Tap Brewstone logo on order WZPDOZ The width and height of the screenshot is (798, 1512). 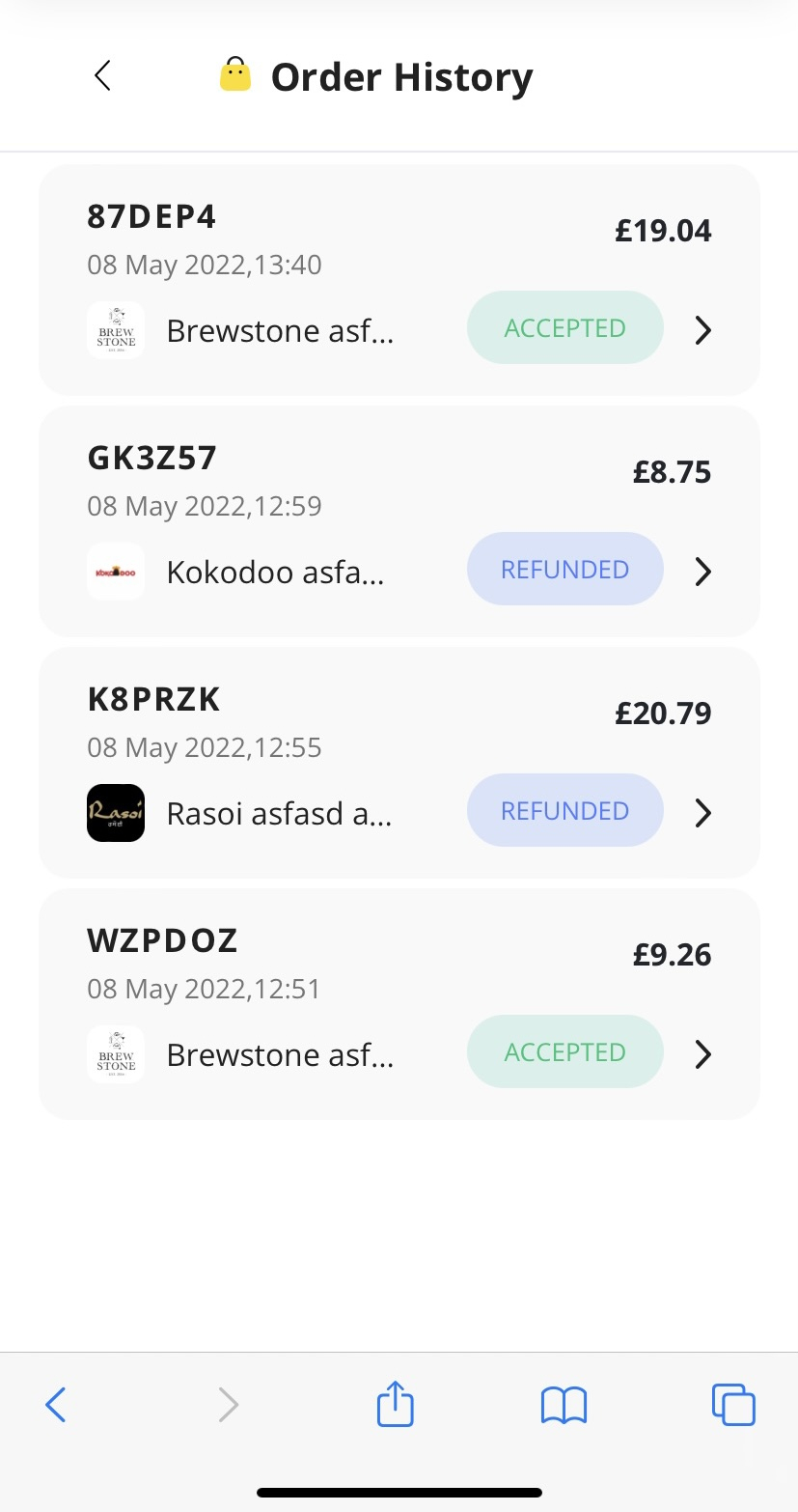116,1054
